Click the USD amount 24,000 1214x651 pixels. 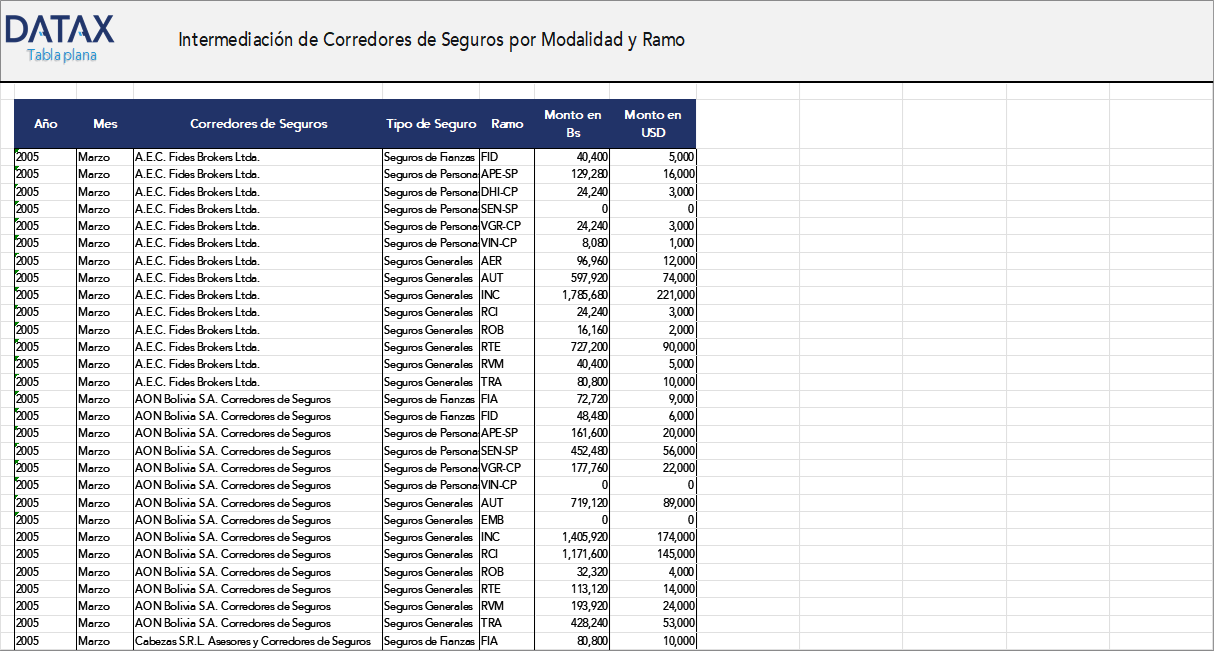(x=653, y=606)
